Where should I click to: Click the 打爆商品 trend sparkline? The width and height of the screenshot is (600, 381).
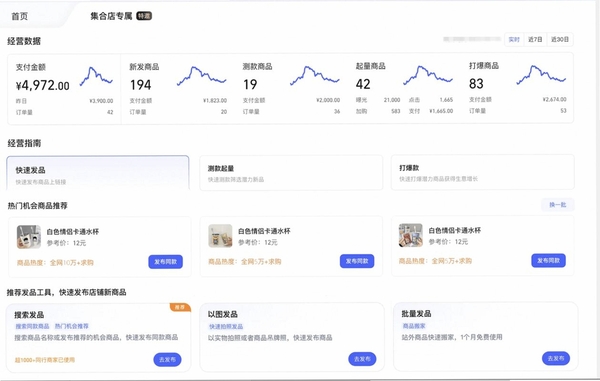541,75
